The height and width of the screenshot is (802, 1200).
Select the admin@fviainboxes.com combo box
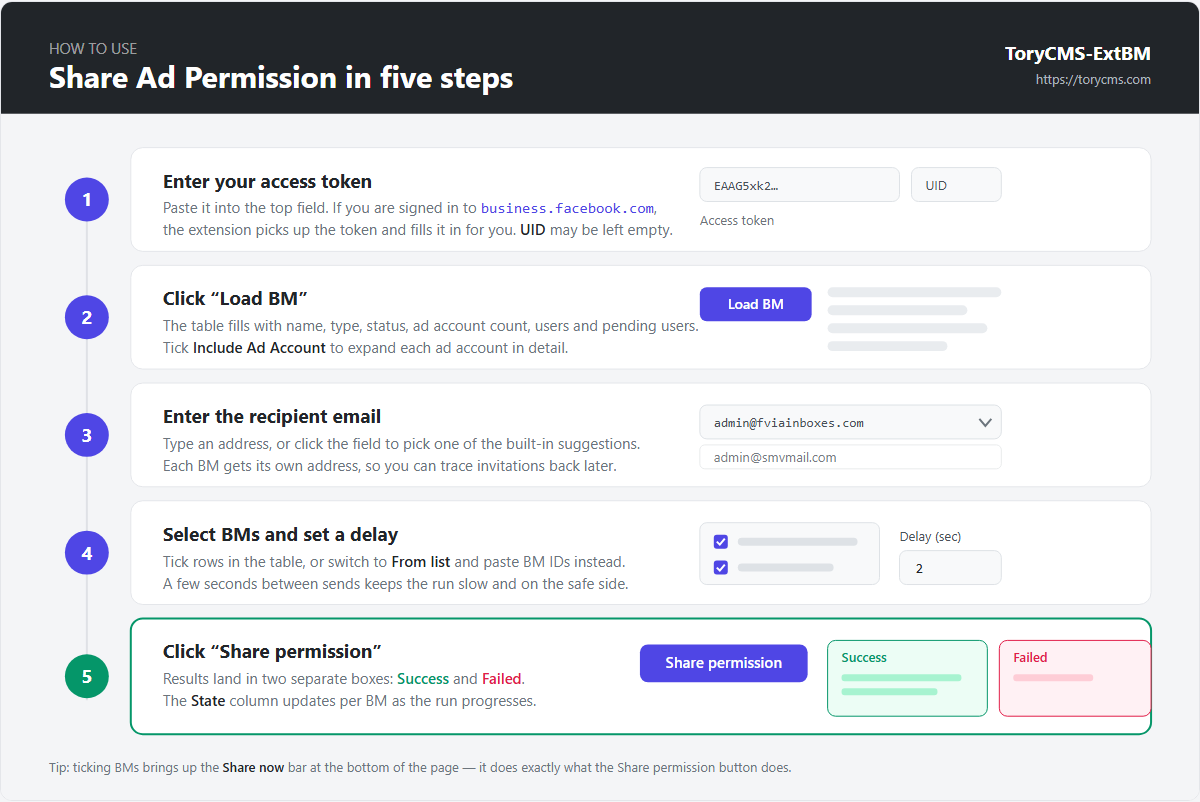tap(850, 422)
